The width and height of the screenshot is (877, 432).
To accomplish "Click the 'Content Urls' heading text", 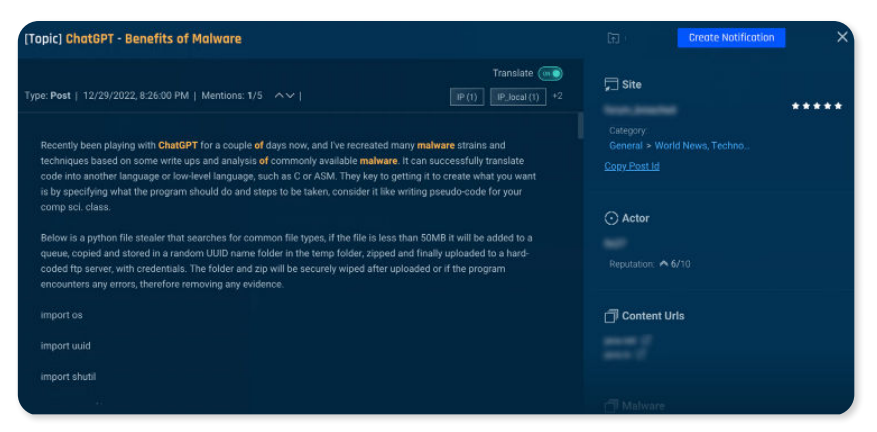I will pyautogui.click(x=653, y=316).
